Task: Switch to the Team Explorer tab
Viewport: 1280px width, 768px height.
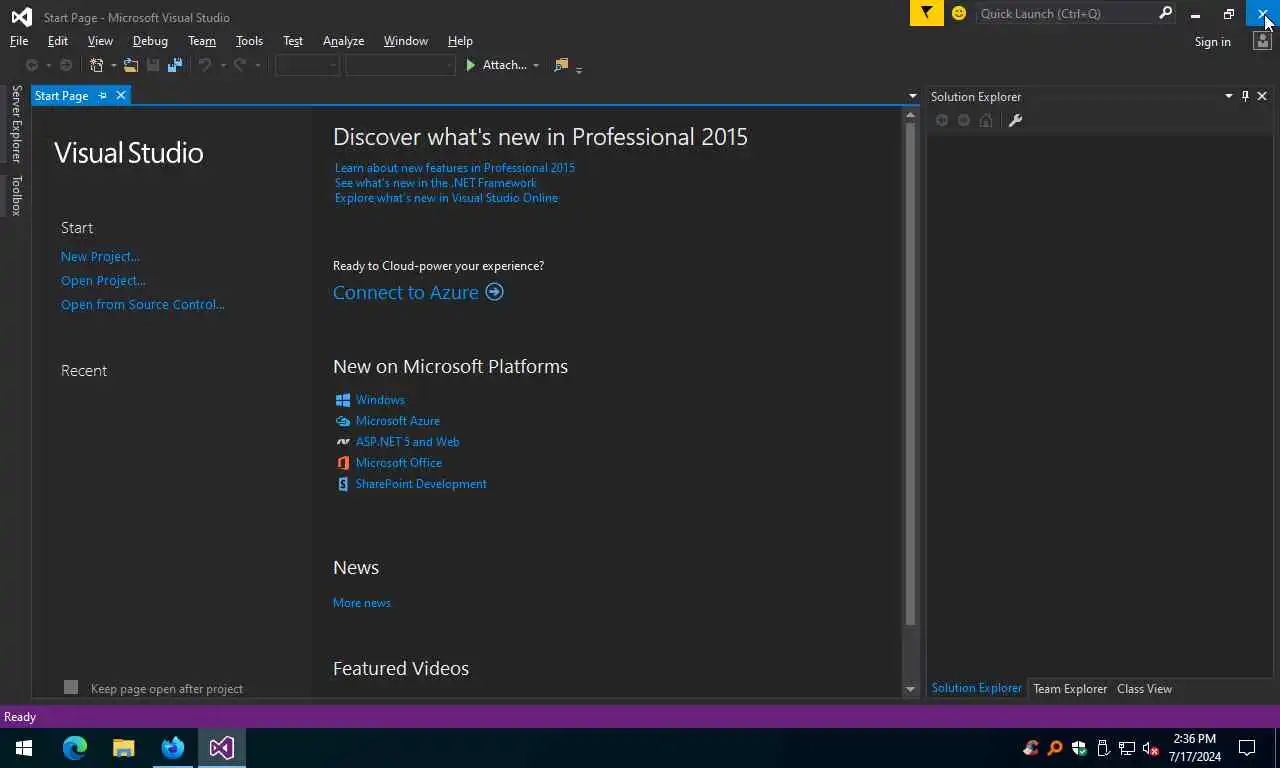Action: (1070, 689)
